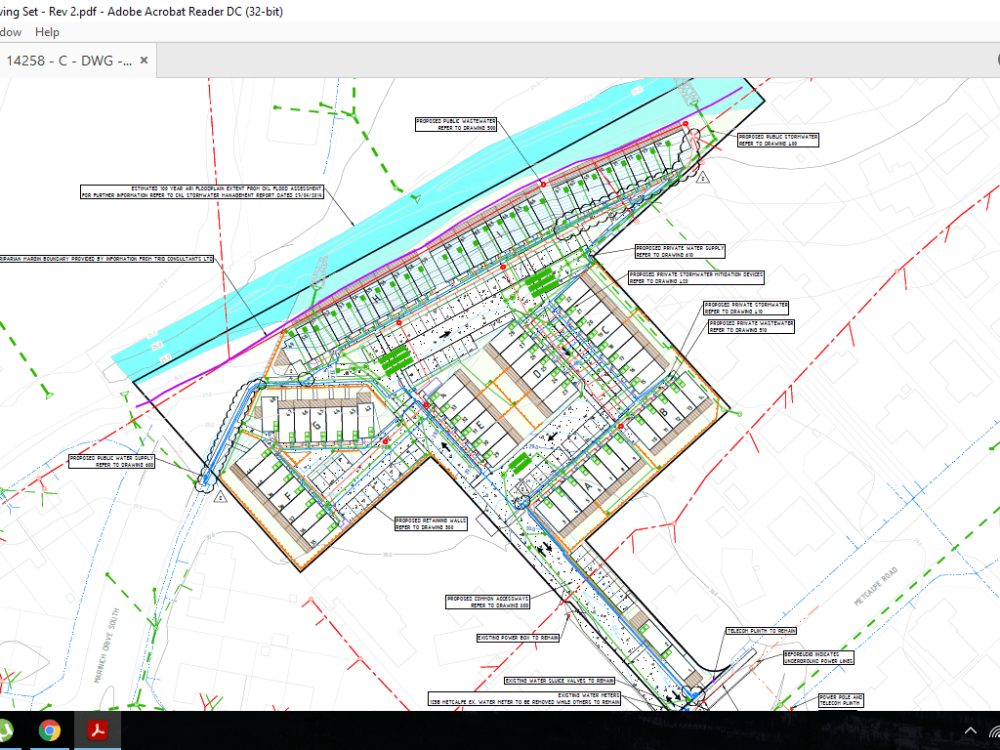Click 'Proposed Public Stormwater' drawing label
The height and width of the screenshot is (750, 1000).
click(x=778, y=140)
